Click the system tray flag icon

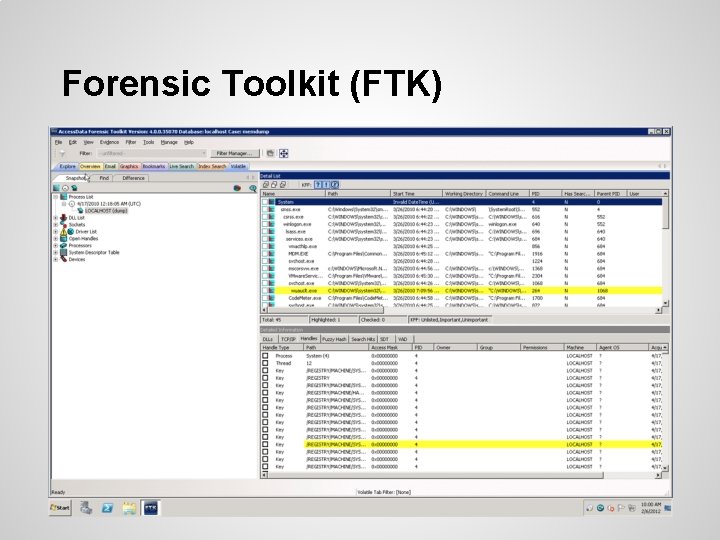tap(621, 508)
